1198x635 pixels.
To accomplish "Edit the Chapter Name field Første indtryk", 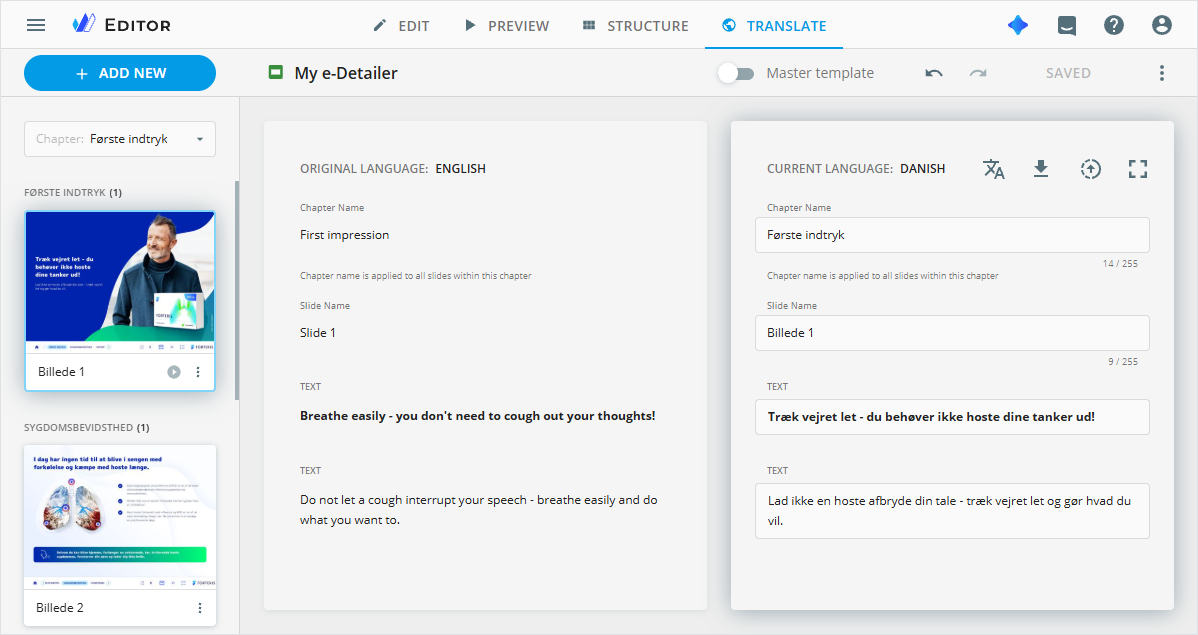I will (952, 235).
